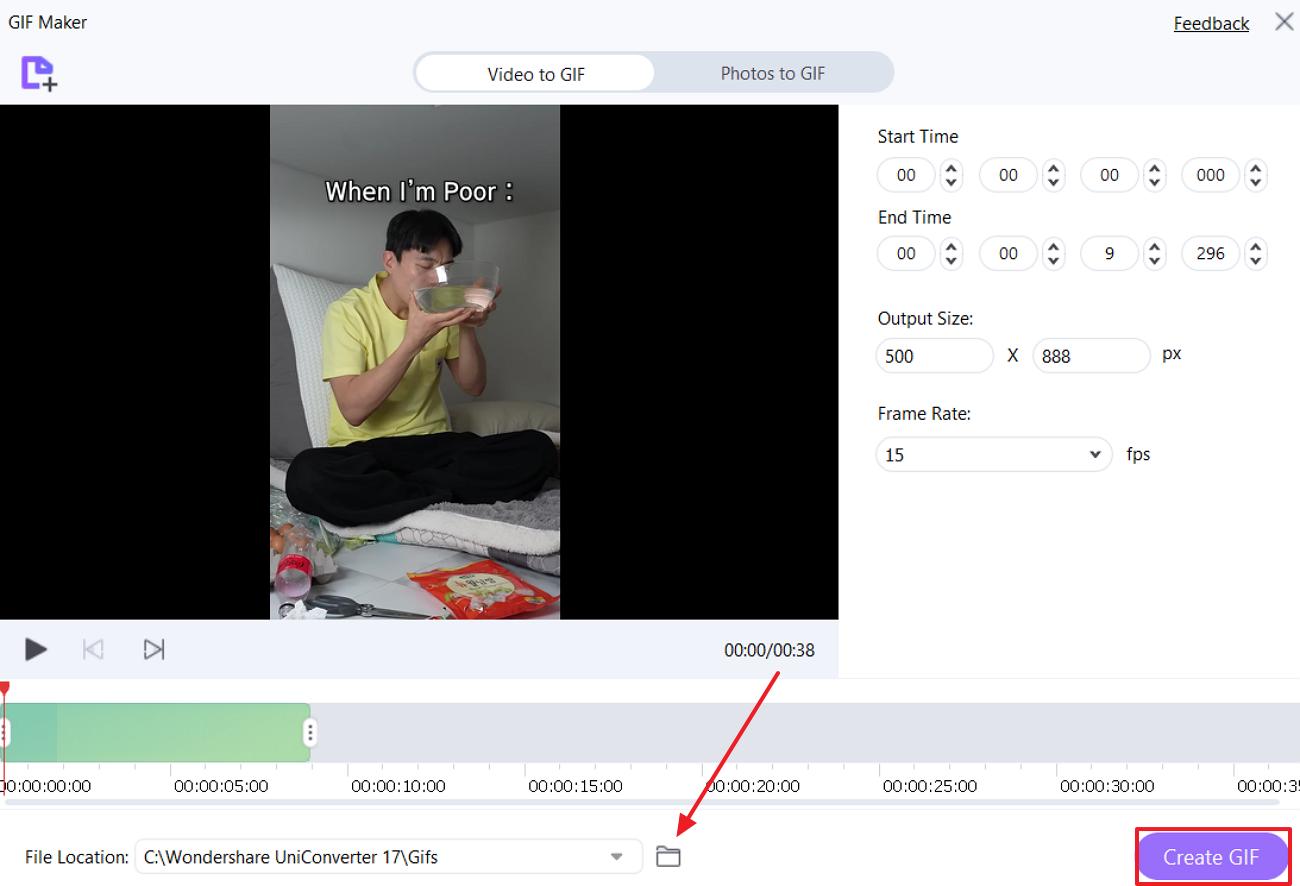Open the Feedback link
This screenshot has width=1300, height=886.
[x=1210, y=23]
